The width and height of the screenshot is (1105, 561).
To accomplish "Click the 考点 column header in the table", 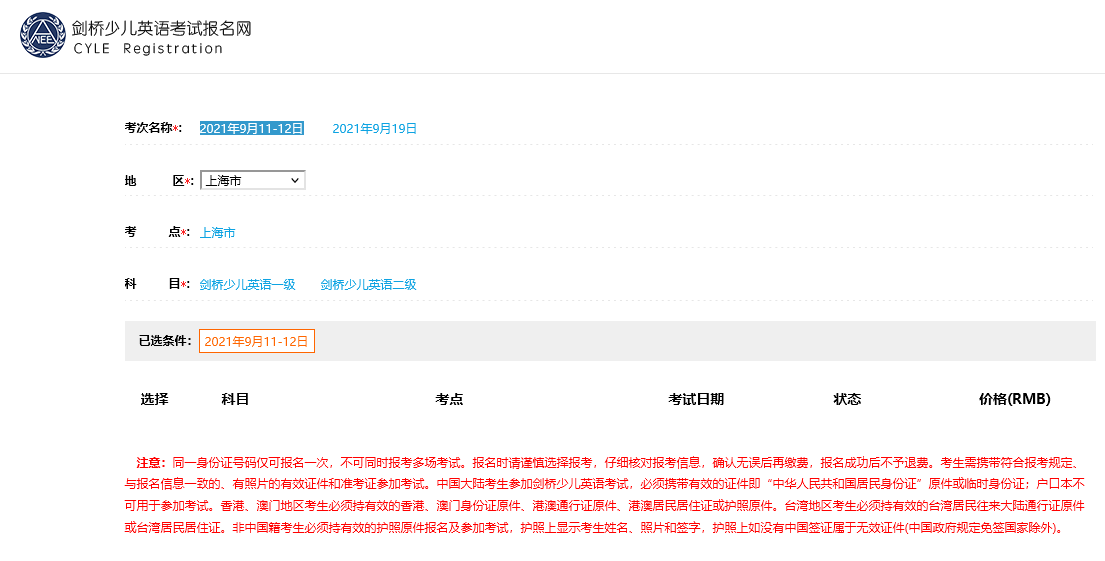I will [449, 399].
